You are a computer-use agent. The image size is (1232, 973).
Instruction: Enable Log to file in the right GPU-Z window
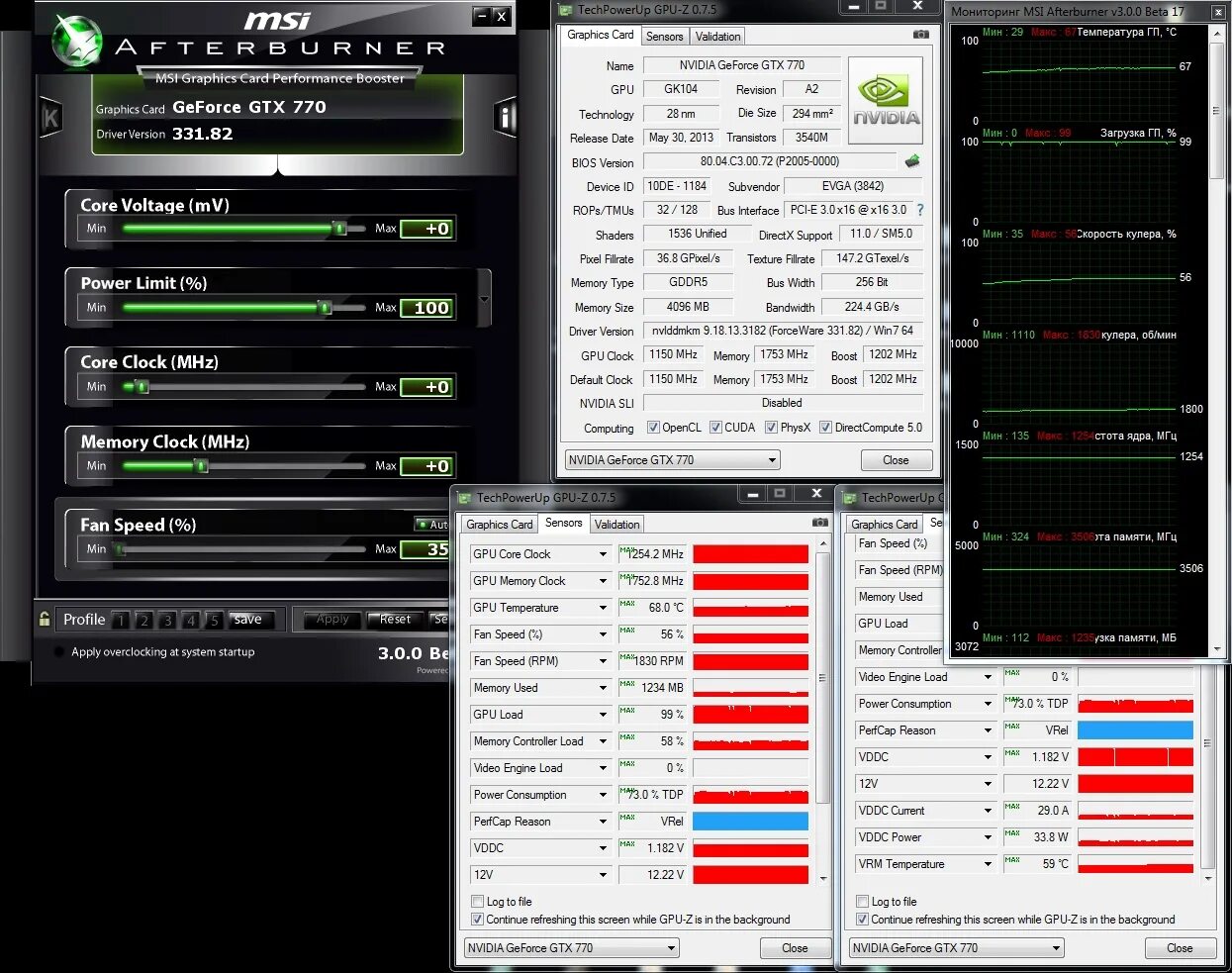pos(862,902)
